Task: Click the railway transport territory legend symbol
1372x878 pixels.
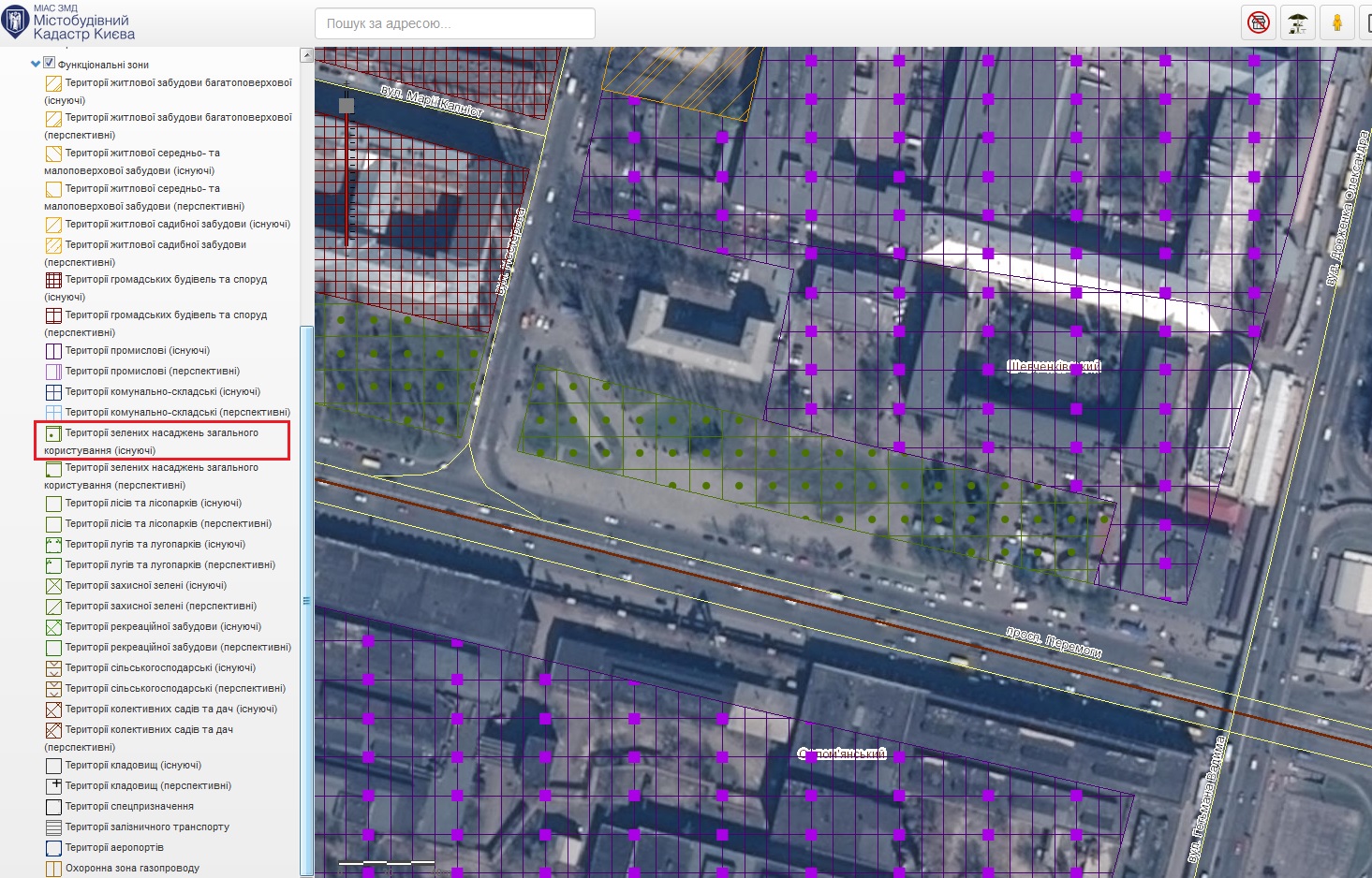Action: (53, 827)
